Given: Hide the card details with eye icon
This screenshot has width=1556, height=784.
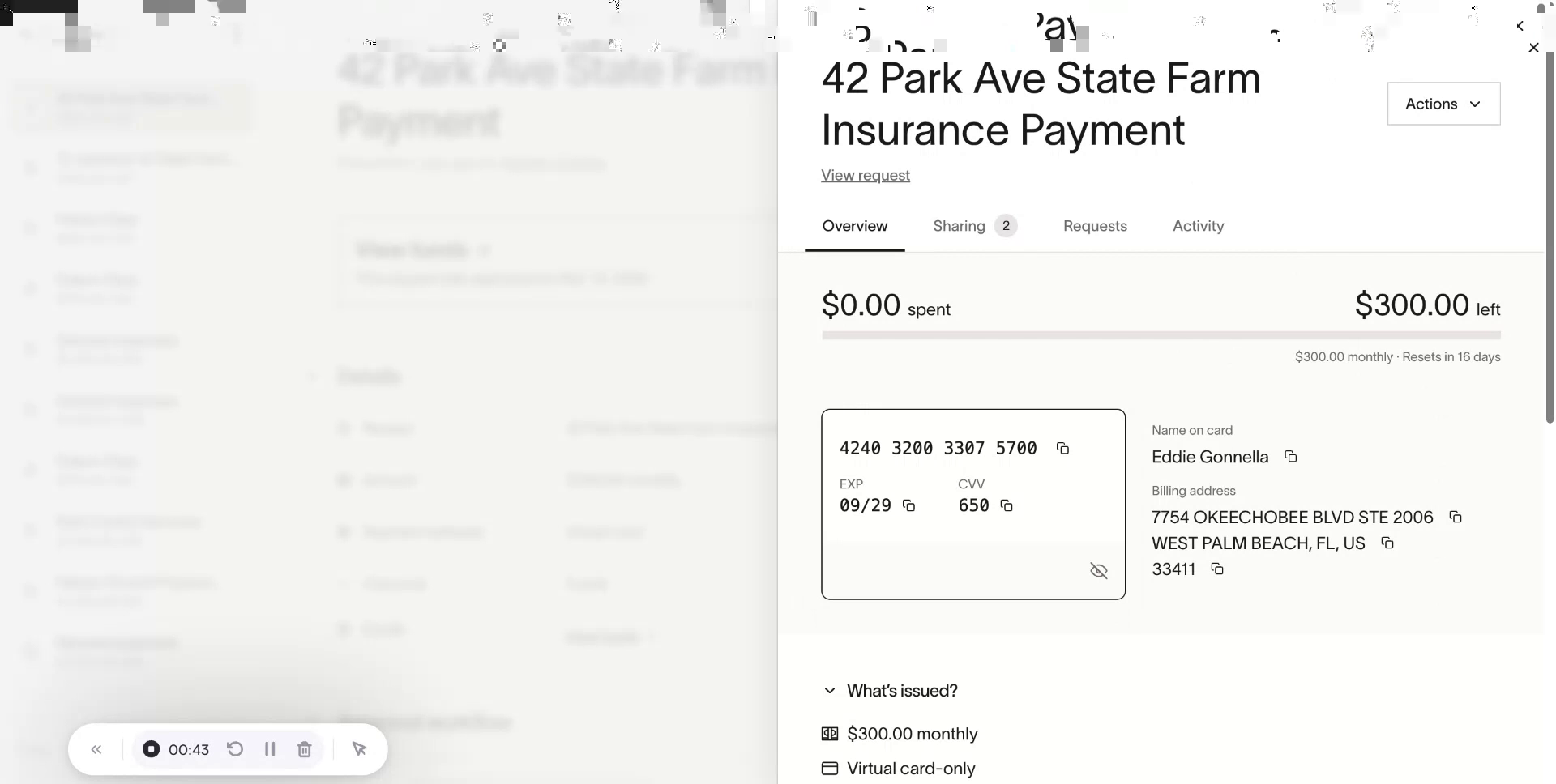Looking at the screenshot, I should (1099, 571).
